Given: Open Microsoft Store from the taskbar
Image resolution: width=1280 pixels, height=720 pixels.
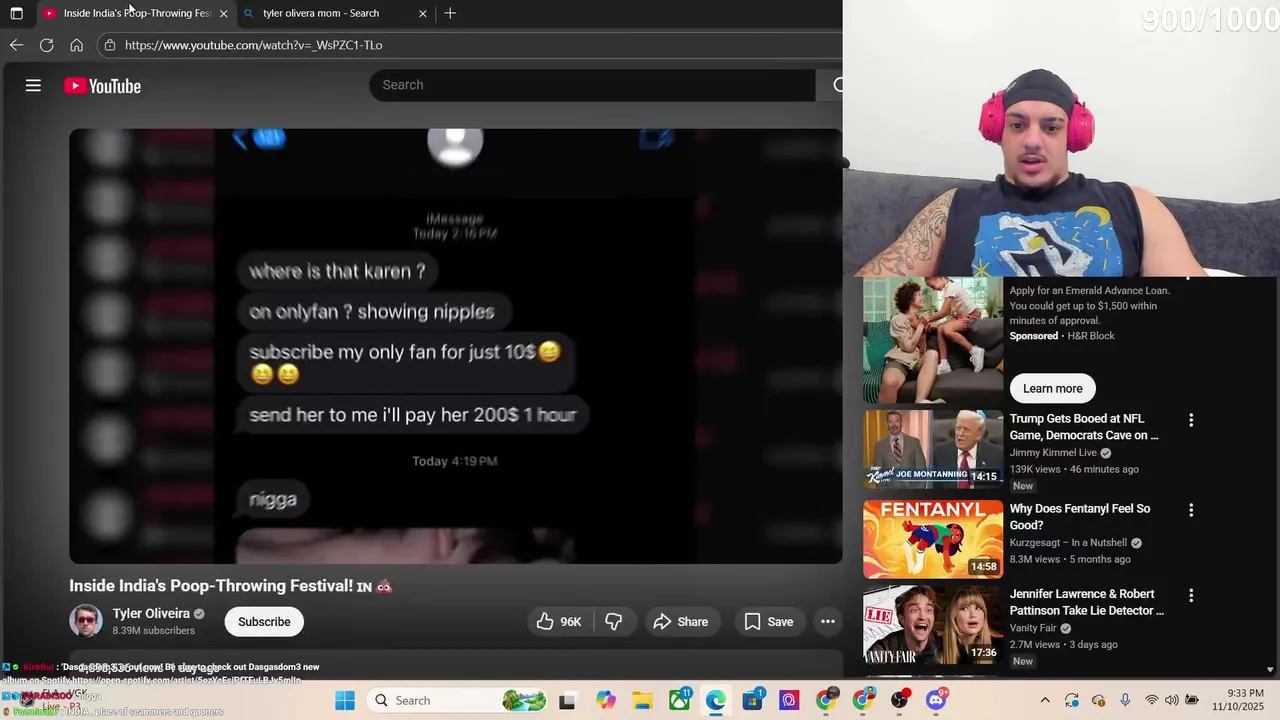Looking at the screenshot, I should [752, 700].
